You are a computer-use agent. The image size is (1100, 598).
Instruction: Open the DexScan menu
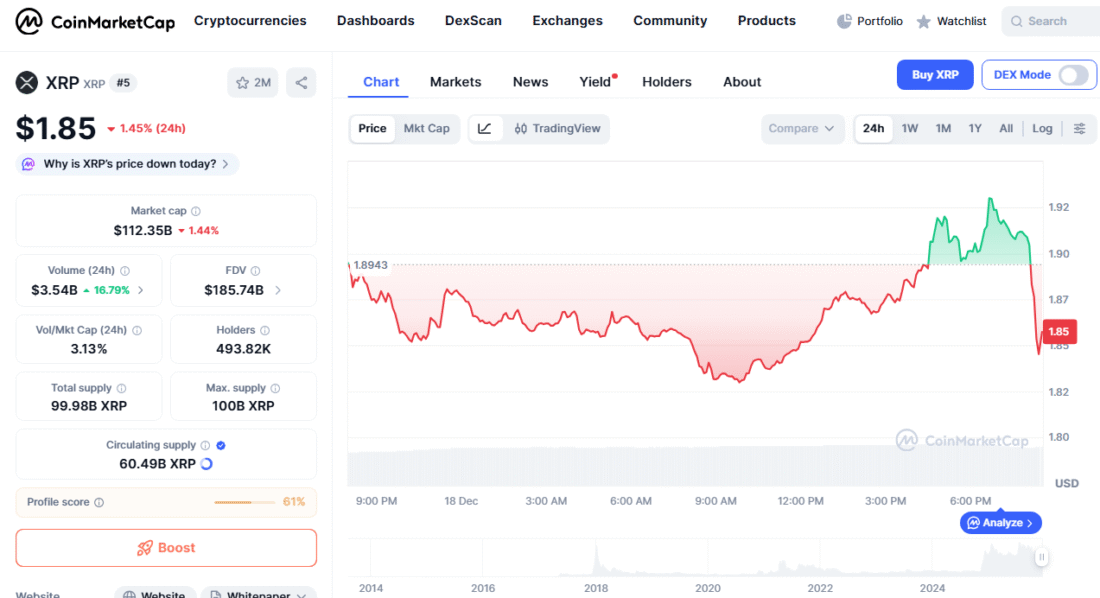click(x=473, y=21)
